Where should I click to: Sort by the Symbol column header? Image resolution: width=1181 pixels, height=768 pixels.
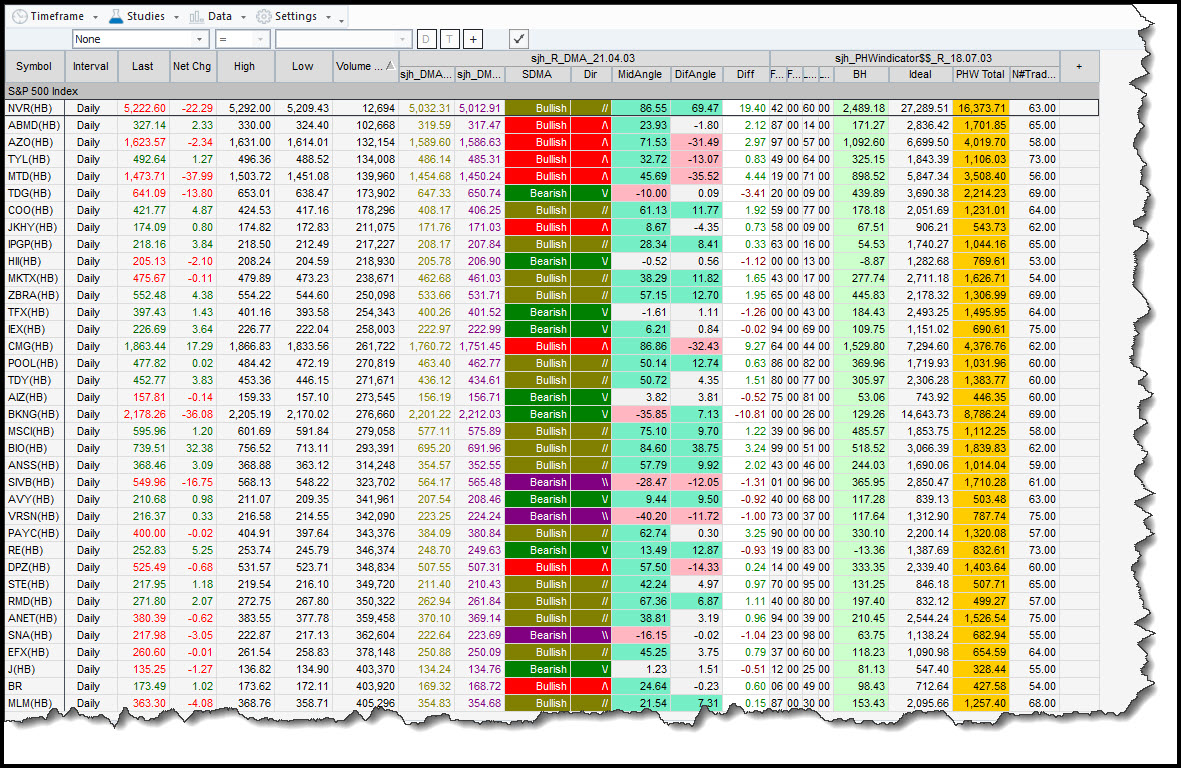pos(34,66)
